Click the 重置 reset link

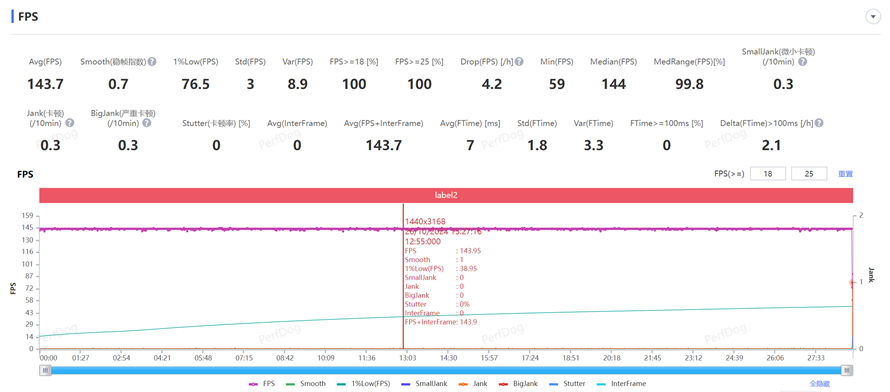[846, 174]
